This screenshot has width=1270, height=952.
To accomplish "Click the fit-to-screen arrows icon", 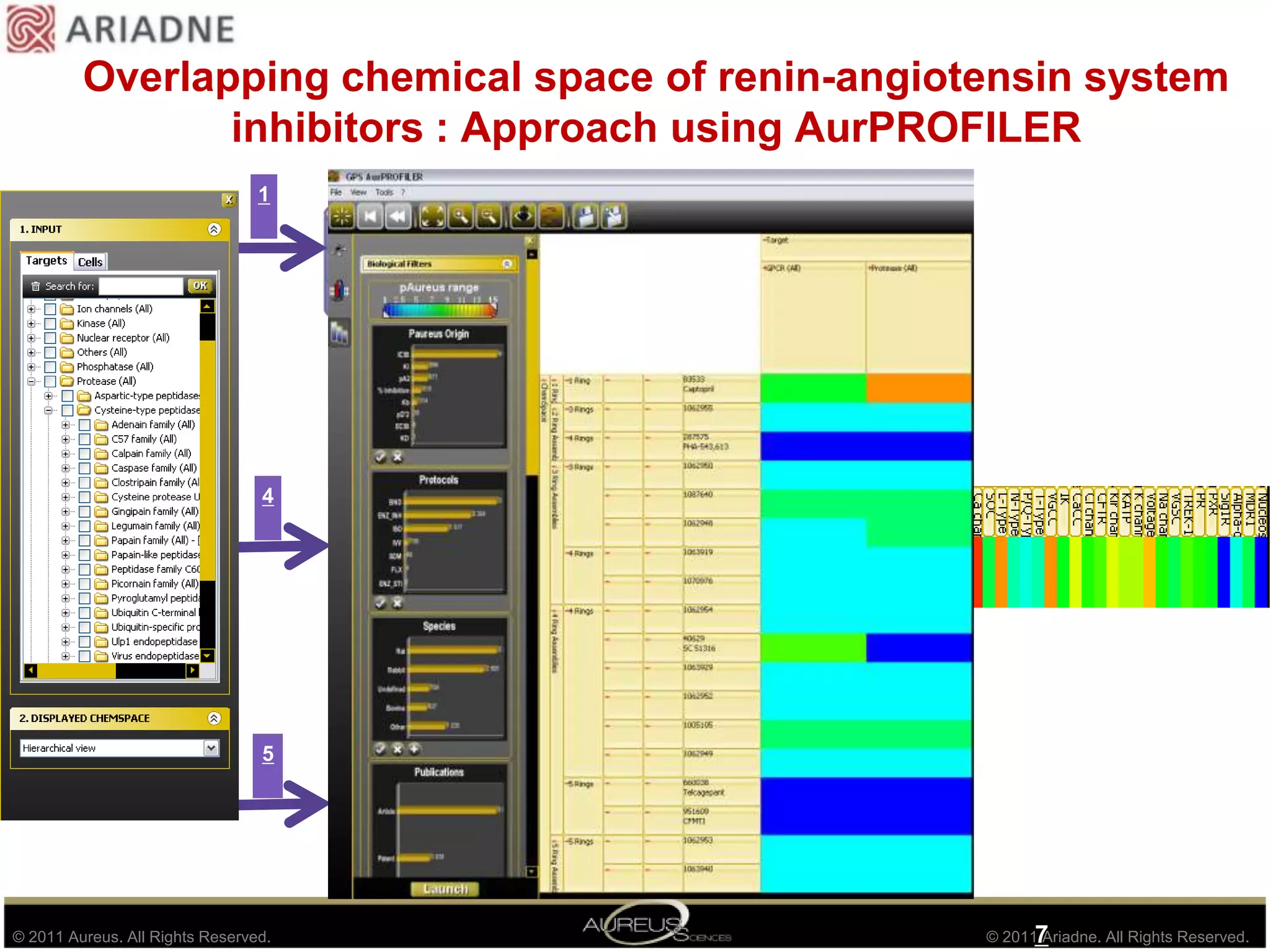I will tap(432, 216).
